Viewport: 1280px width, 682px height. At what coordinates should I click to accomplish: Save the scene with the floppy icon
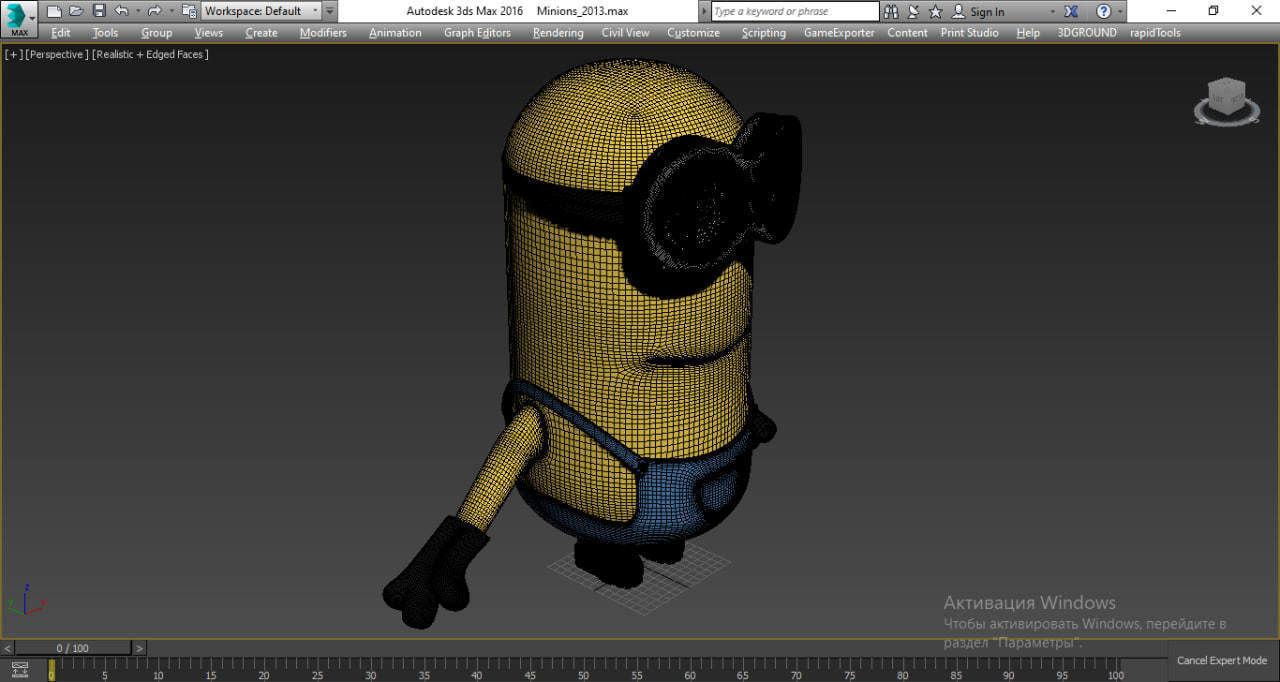coord(99,11)
